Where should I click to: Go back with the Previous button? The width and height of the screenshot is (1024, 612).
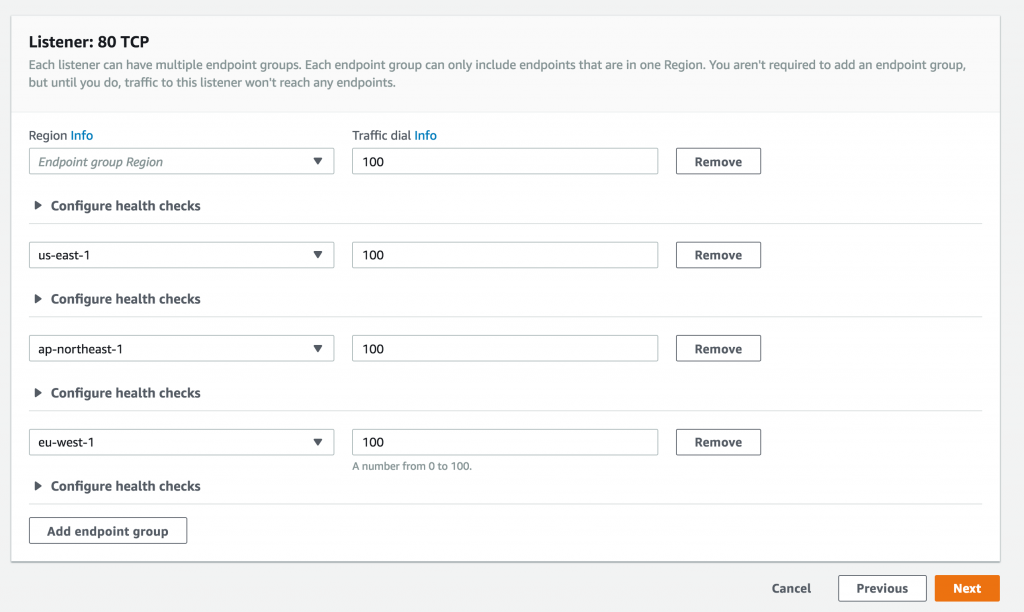[x=881, y=588]
